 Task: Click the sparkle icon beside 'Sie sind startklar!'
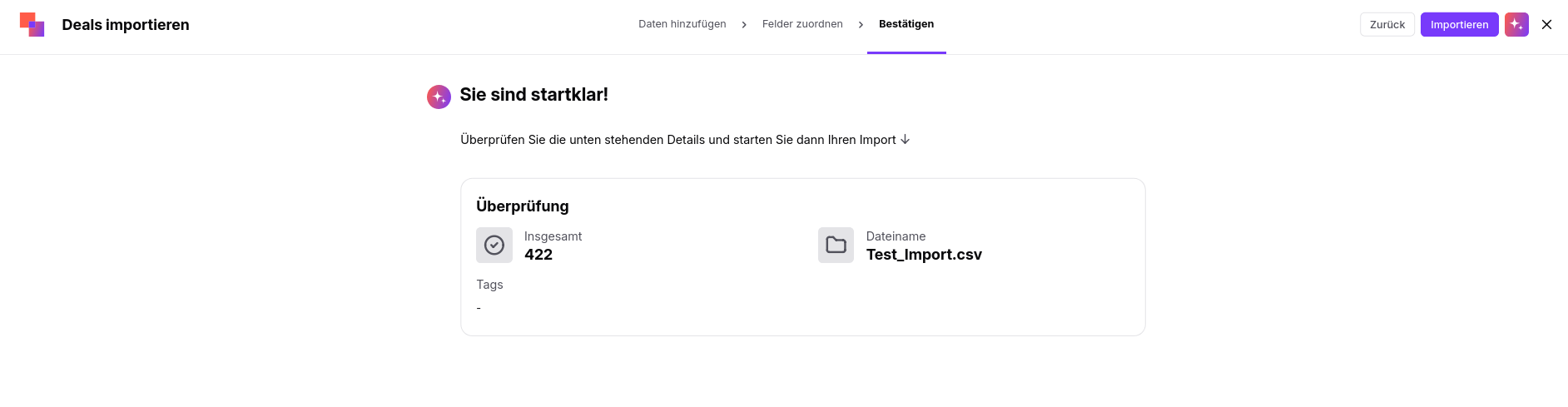coord(439,97)
